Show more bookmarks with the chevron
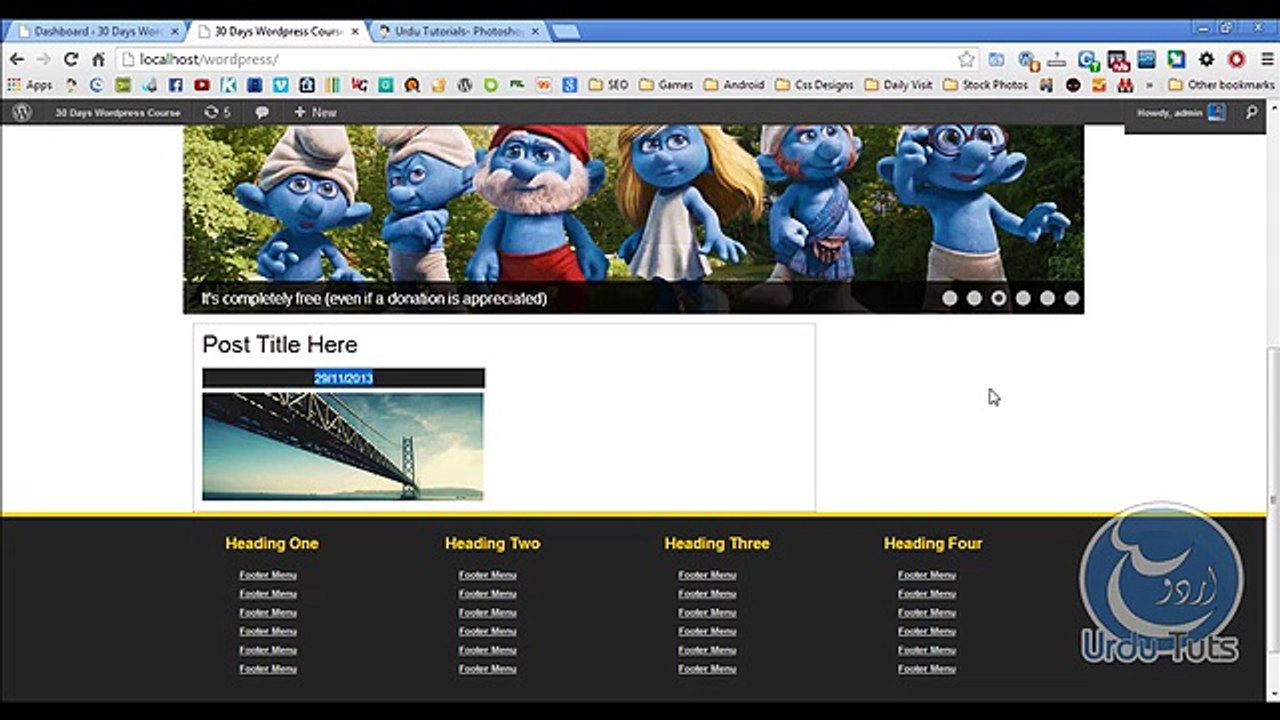Screen dimensions: 1280x720 1149,85
